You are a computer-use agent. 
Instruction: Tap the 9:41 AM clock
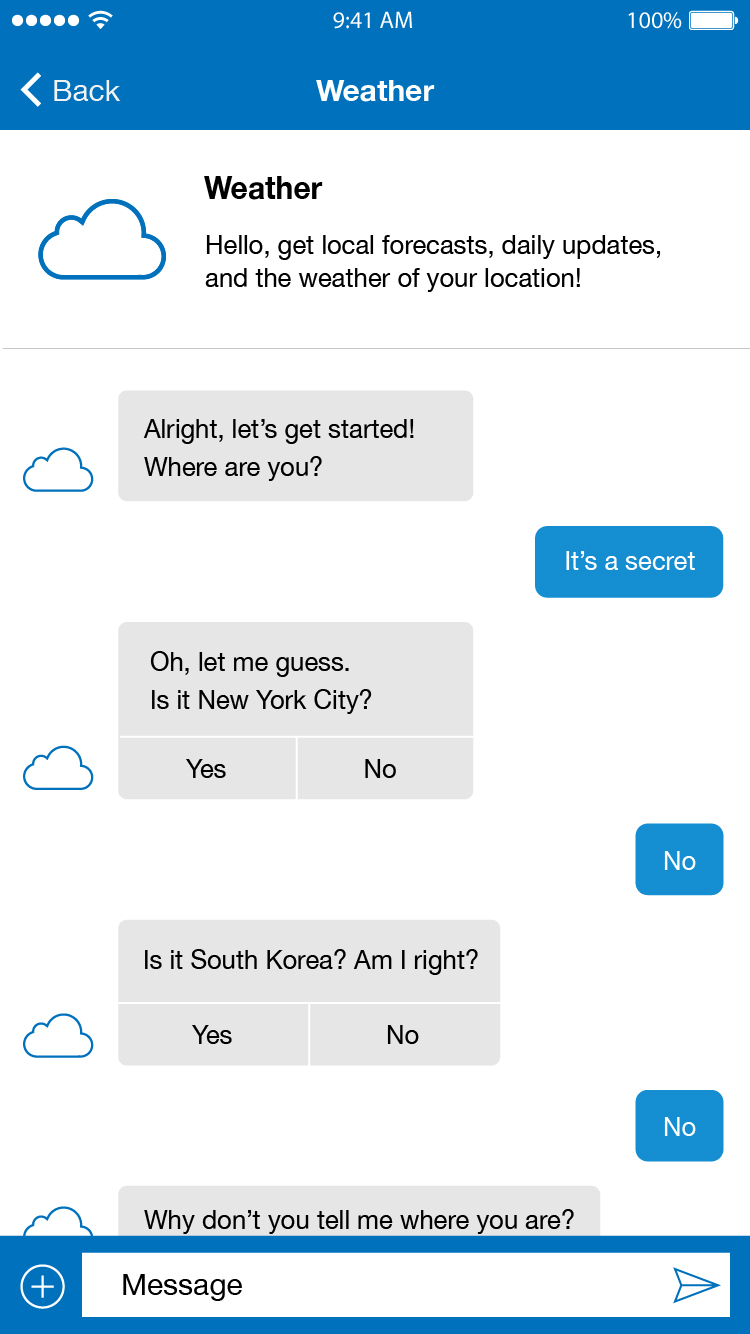click(x=373, y=20)
